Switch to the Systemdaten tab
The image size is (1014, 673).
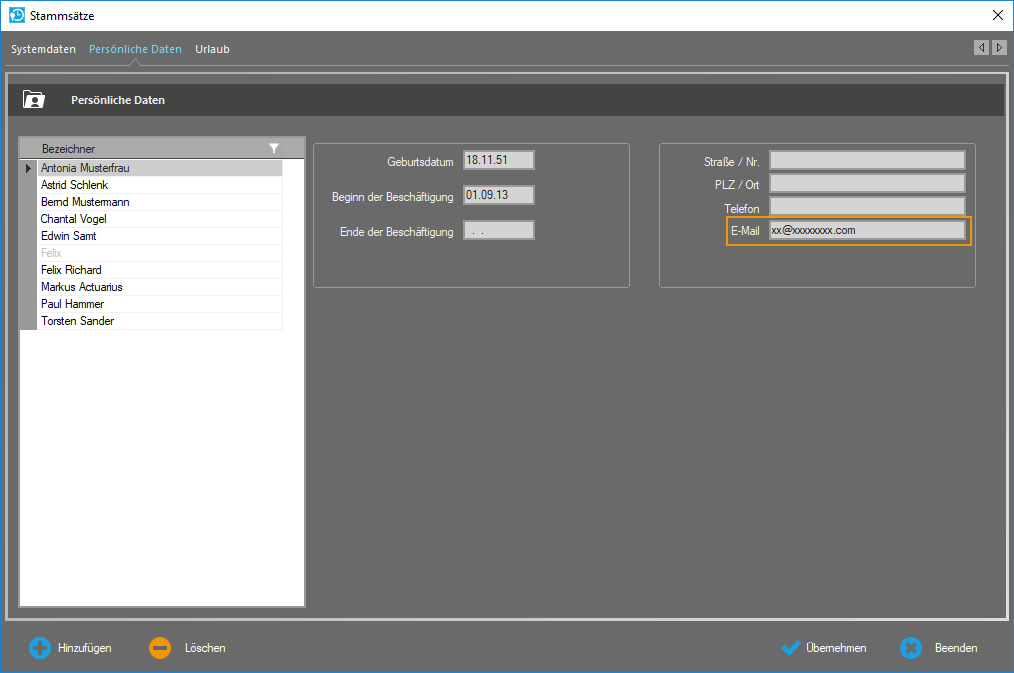(x=43, y=49)
